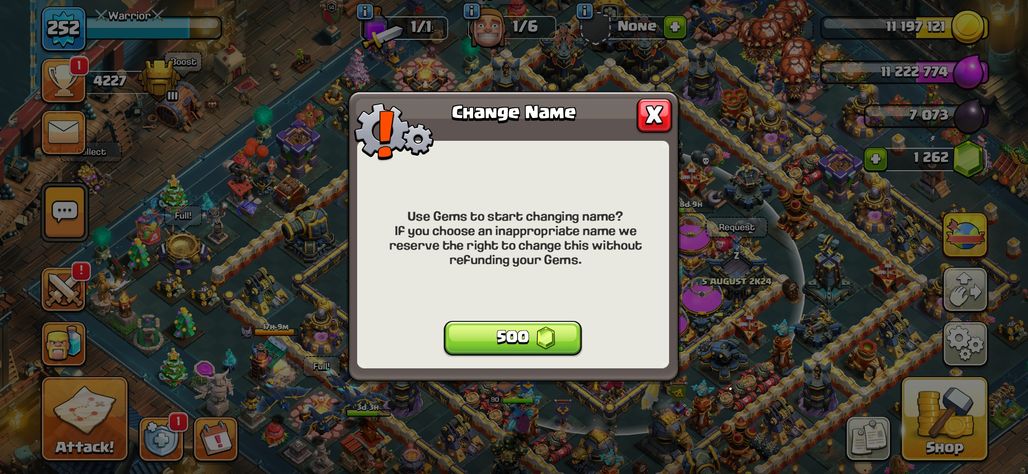Add more gems with green plus

click(875, 158)
